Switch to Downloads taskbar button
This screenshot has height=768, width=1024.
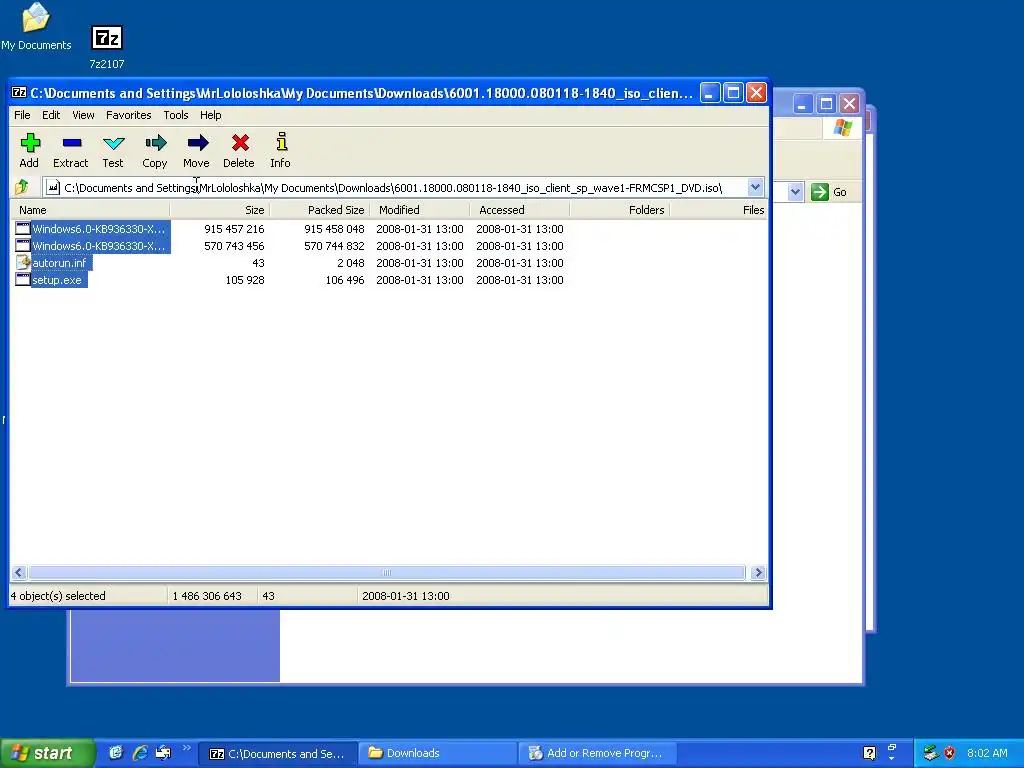click(437, 753)
